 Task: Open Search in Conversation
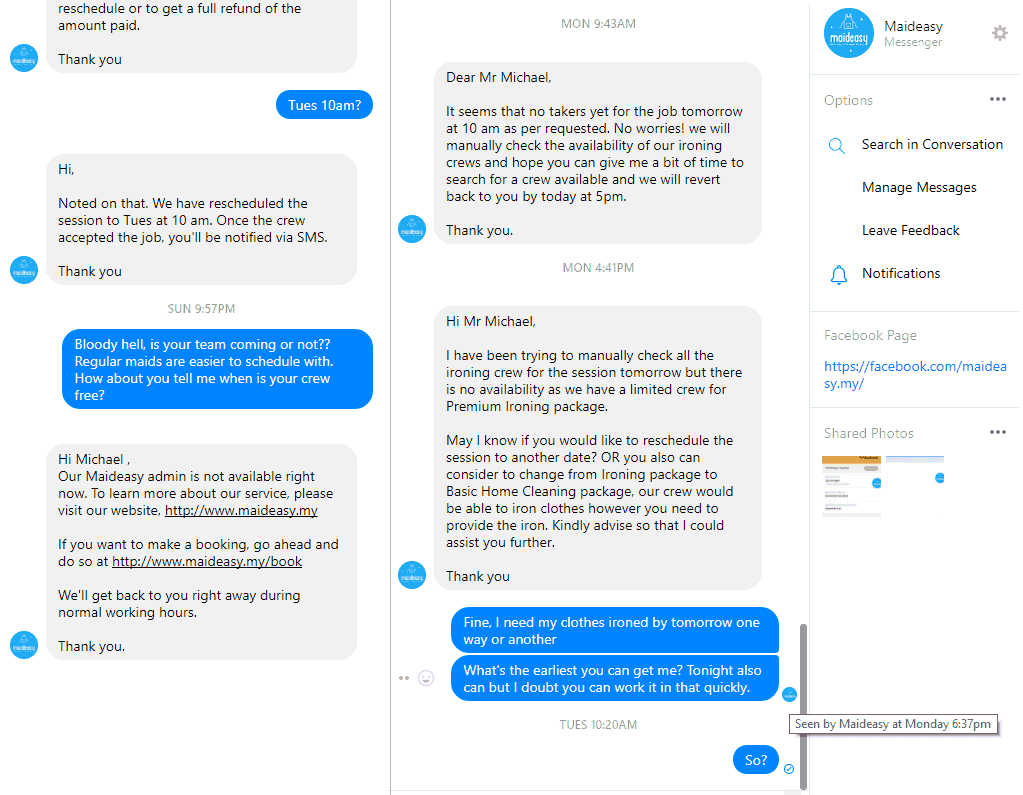[x=932, y=145]
